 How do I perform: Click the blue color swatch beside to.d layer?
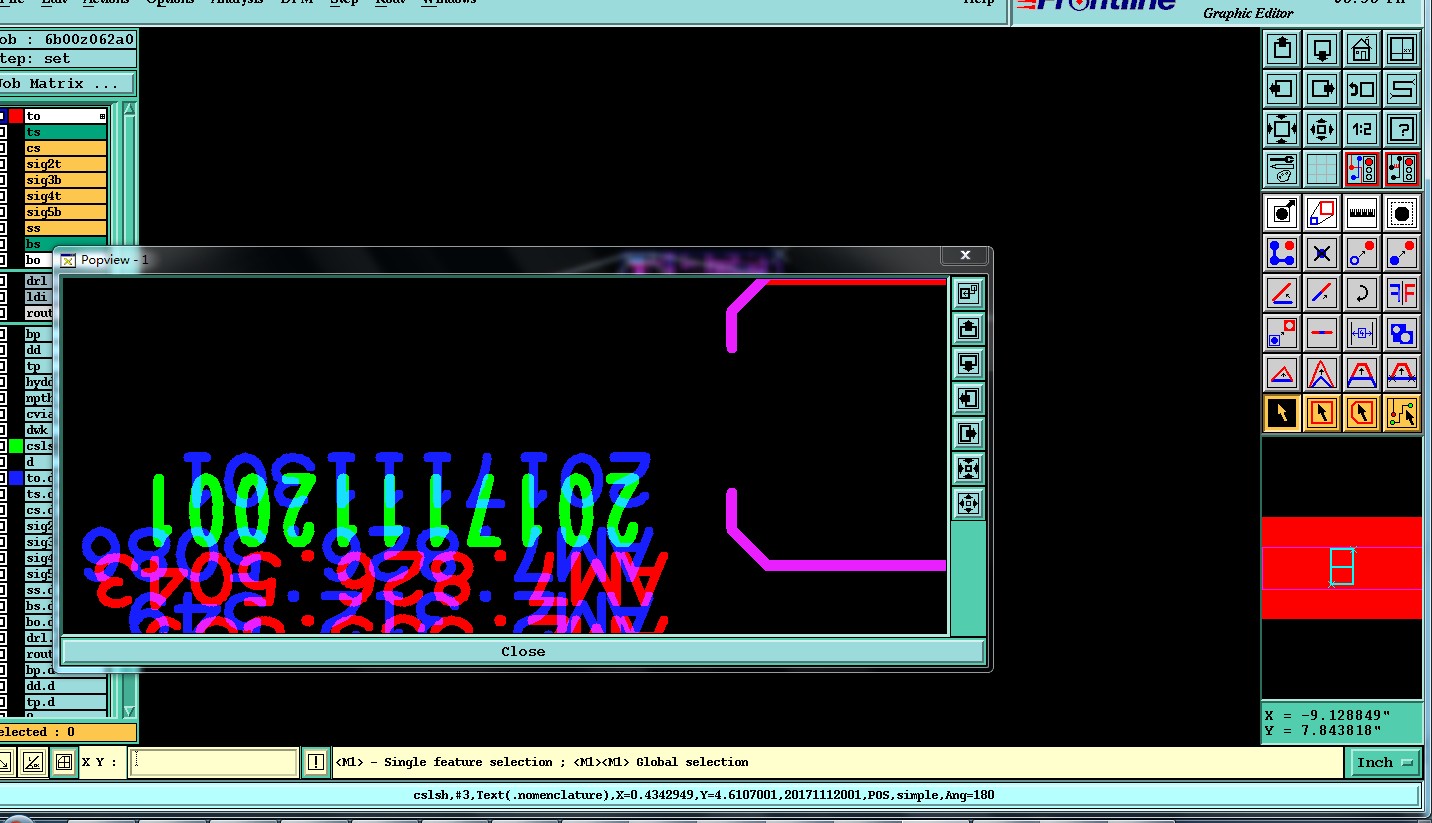[16, 478]
